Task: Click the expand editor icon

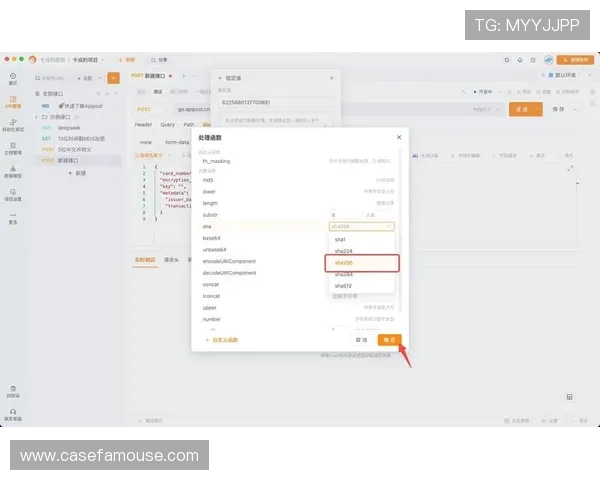Action: [x=569, y=169]
